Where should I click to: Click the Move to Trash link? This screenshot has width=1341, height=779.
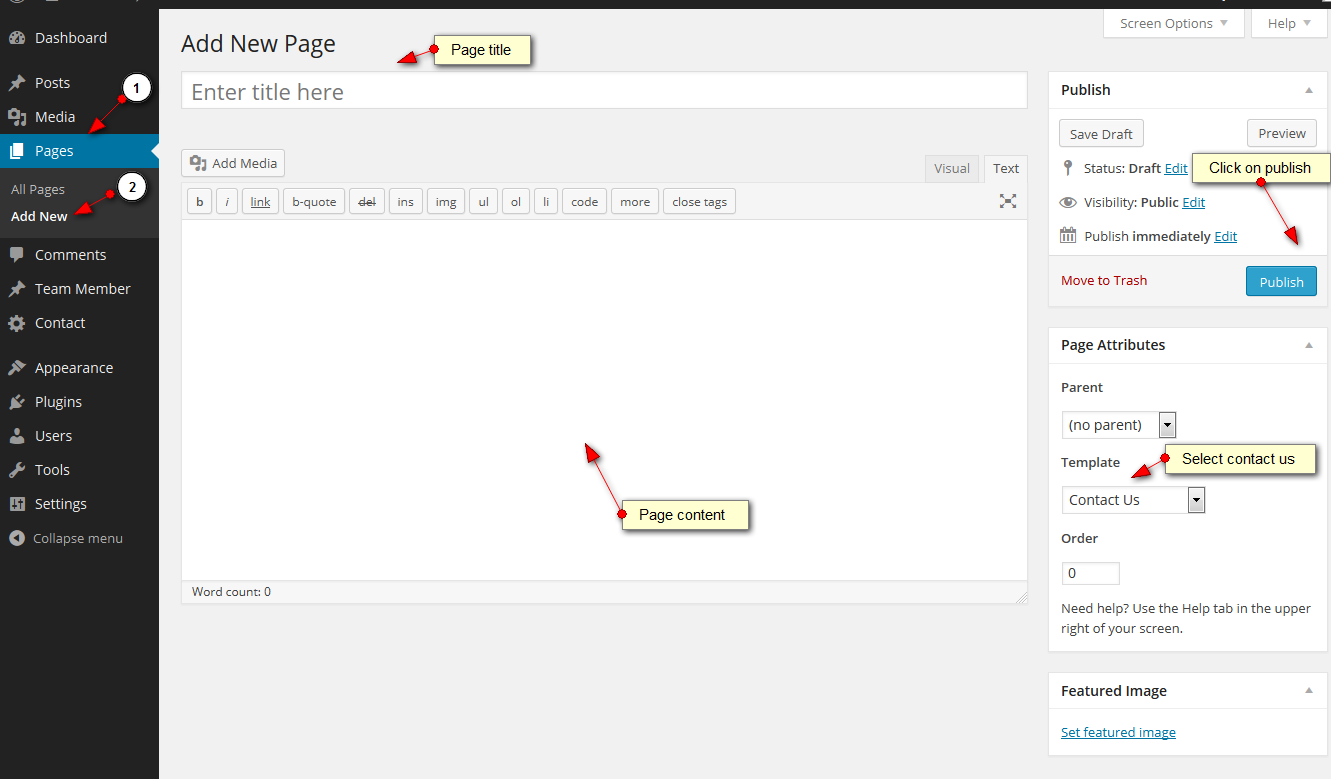coord(1104,280)
